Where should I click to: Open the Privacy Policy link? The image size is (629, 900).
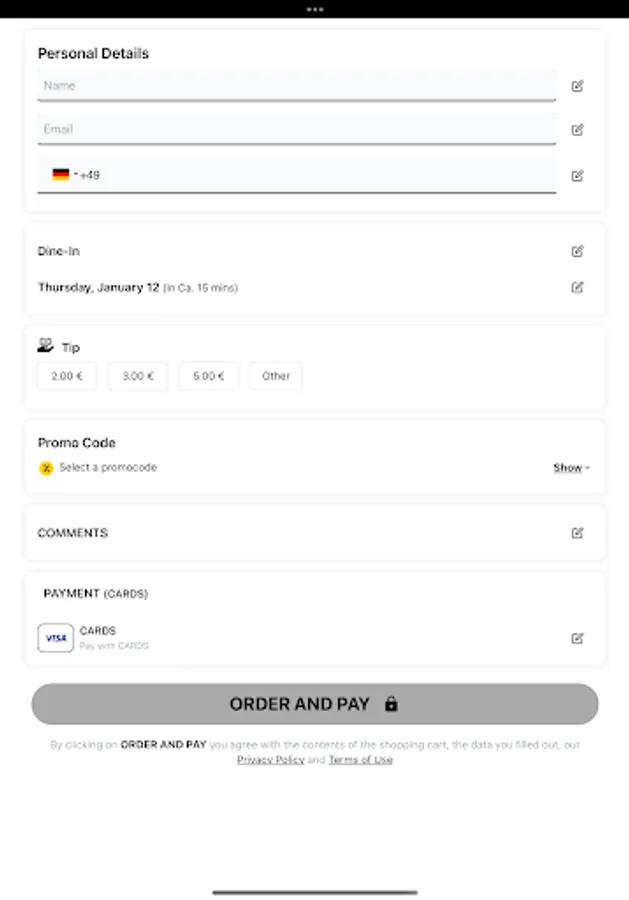tap(270, 759)
